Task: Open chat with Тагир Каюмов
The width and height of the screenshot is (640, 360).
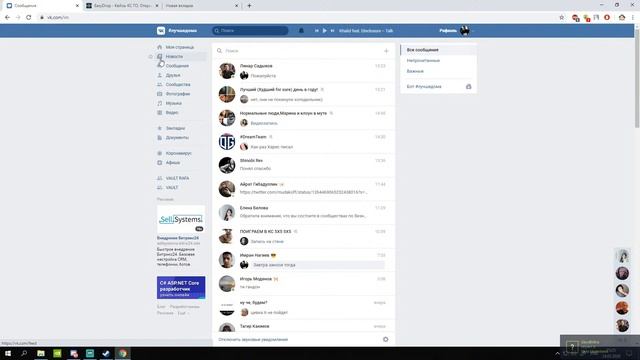Action: (303, 327)
